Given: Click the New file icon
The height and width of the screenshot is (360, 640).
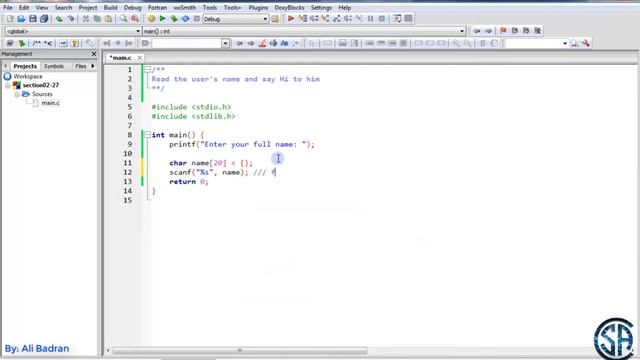Looking at the screenshot, I should (10, 19).
